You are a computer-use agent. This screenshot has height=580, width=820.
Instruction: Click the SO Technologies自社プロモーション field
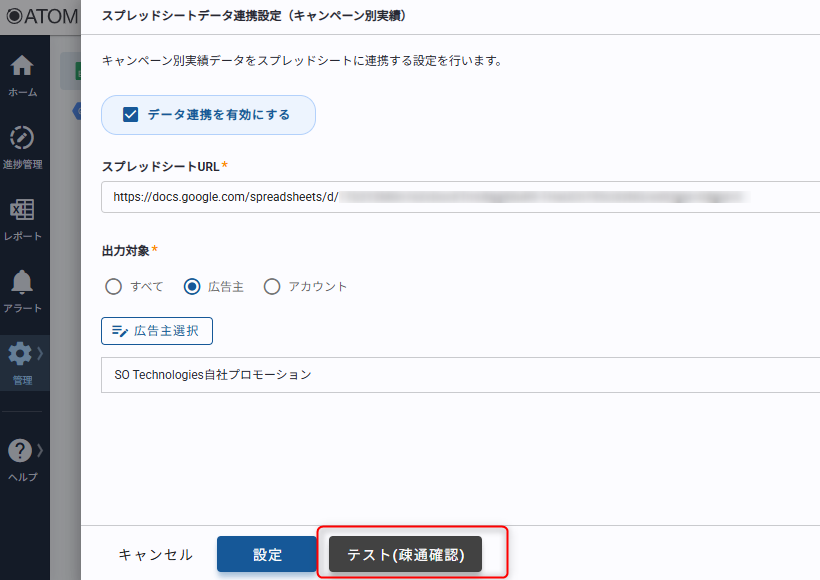point(460,375)
